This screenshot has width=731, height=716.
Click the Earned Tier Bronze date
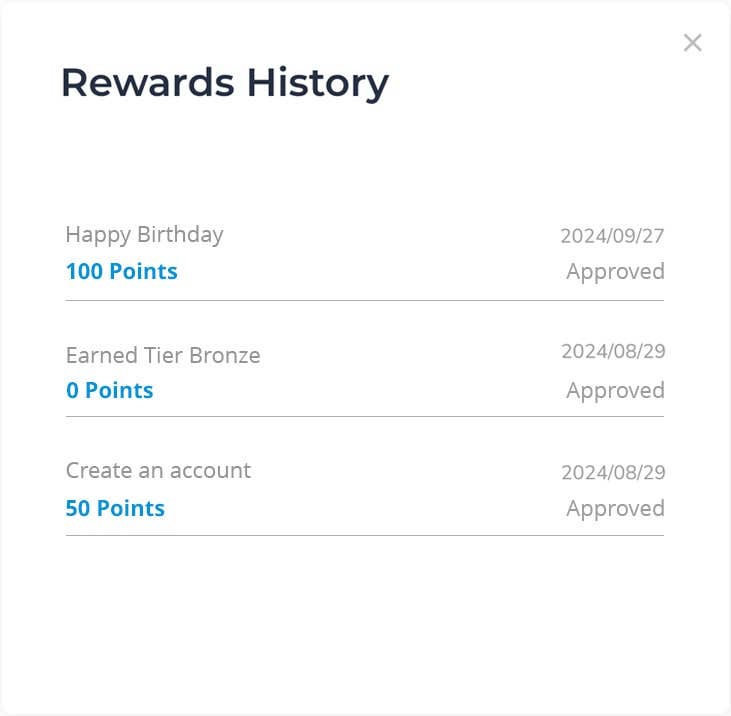click(x=613, y=351)
